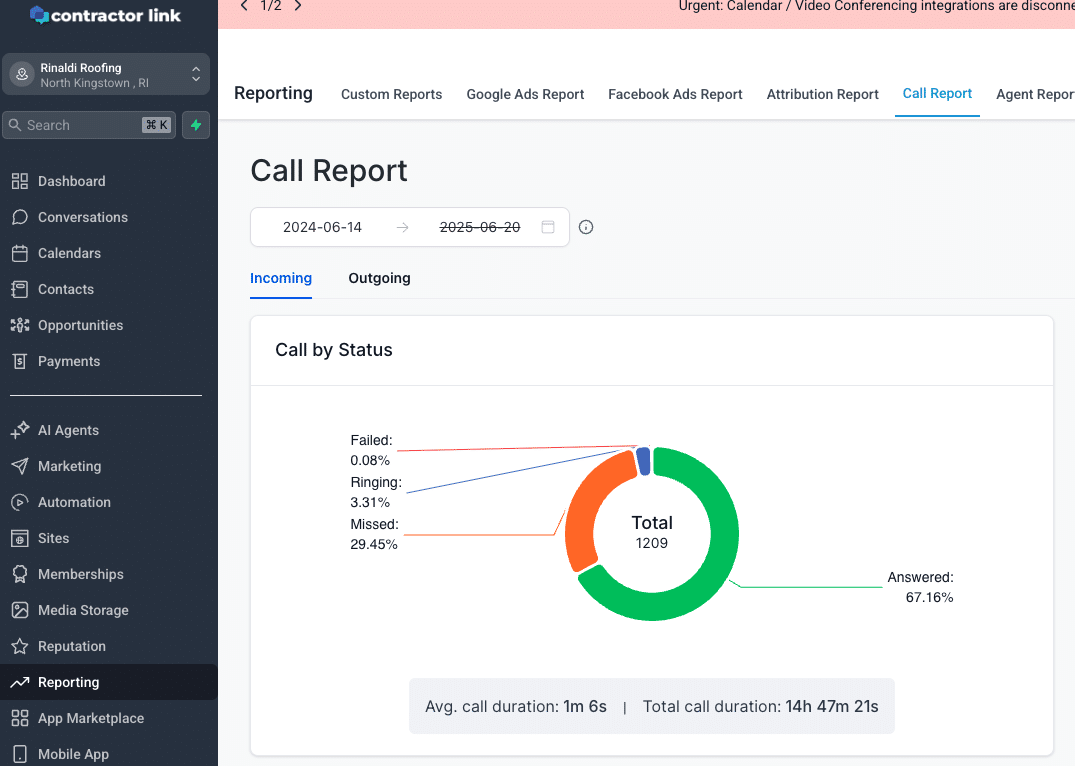Expand the Rinaldi Roofing account switcher
This screenshot has height=766, width=1075.
tap(196, 75)
